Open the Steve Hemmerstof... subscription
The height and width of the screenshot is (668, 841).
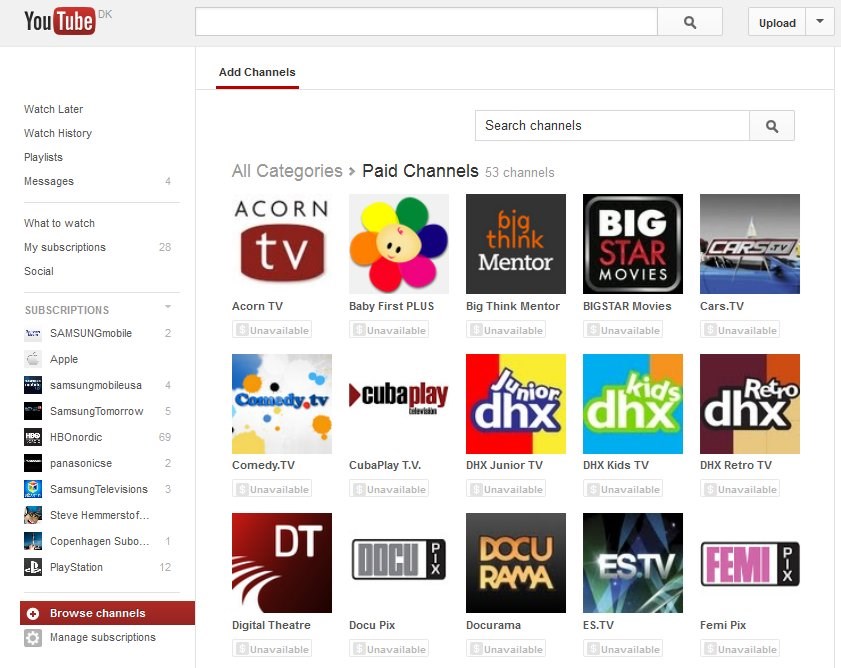point(99,515)
